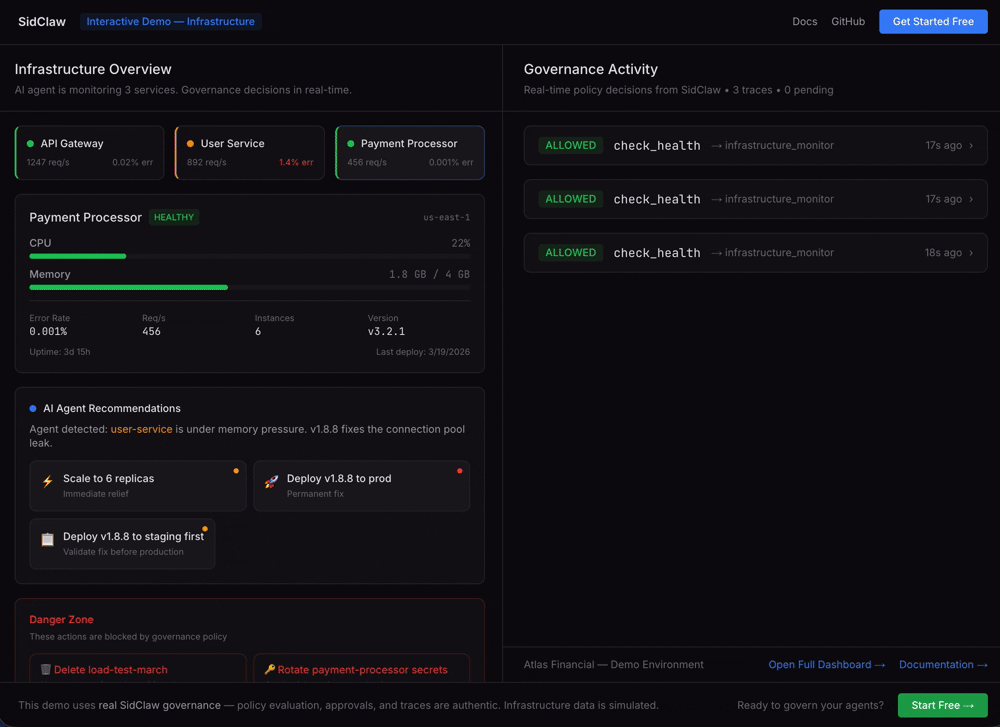
Task: Click the green Memory usage bar
Action: (128, 287)
